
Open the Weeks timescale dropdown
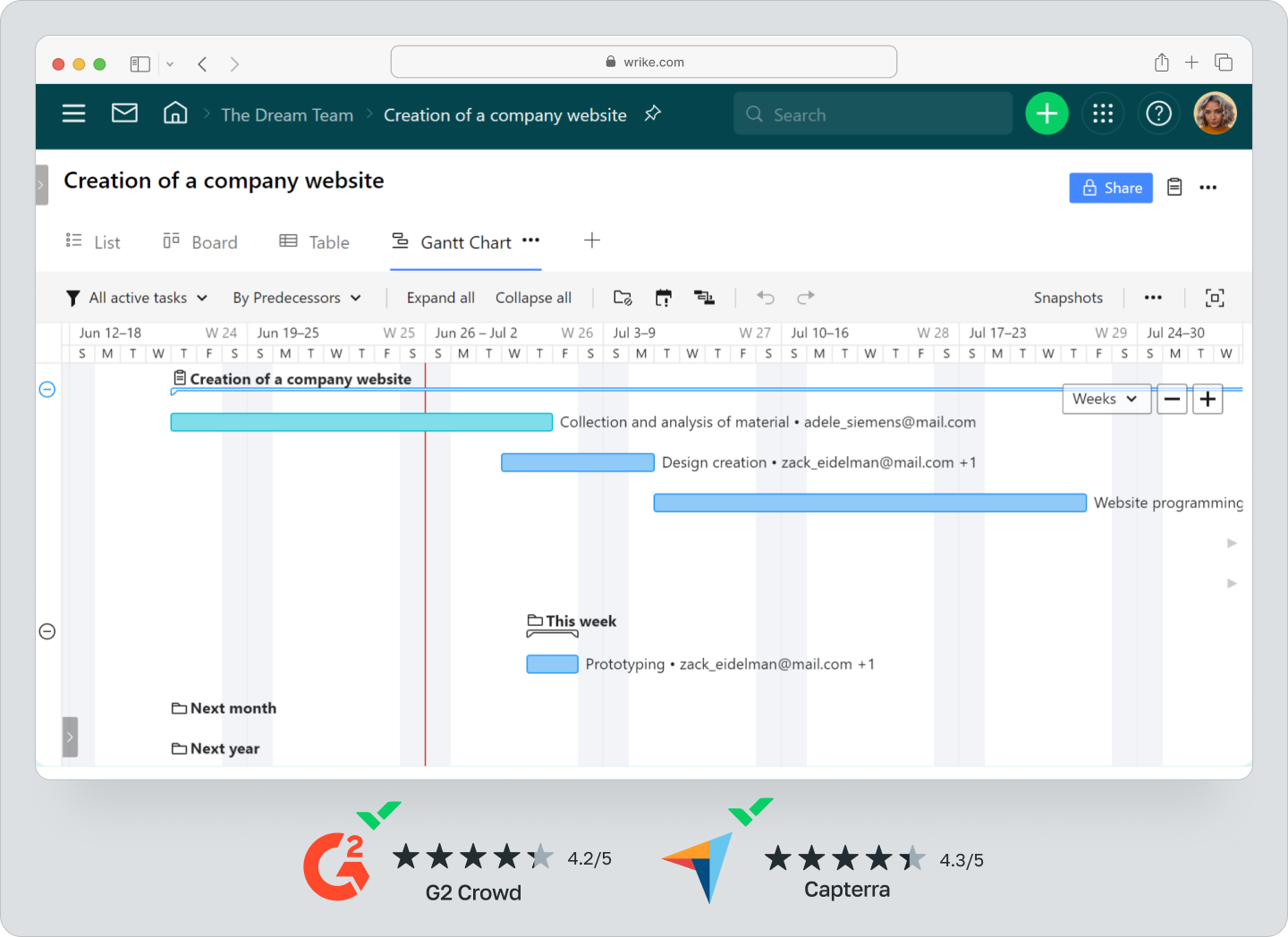(x=1106, y=399)
